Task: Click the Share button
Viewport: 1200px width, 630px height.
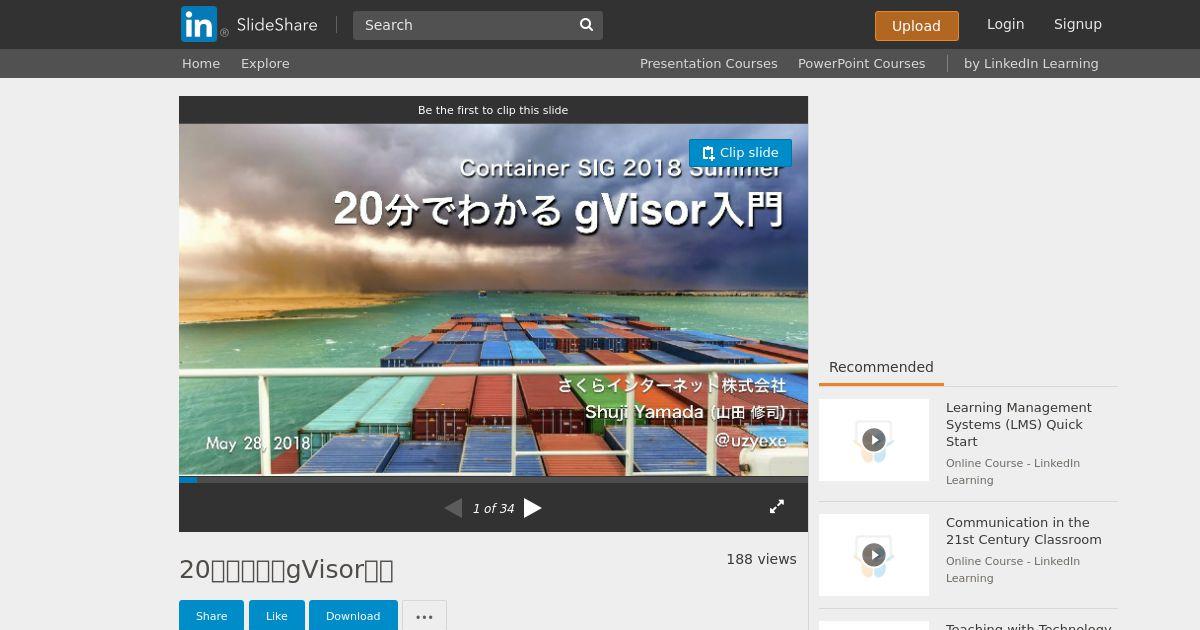Action: [x=211, y=616]
